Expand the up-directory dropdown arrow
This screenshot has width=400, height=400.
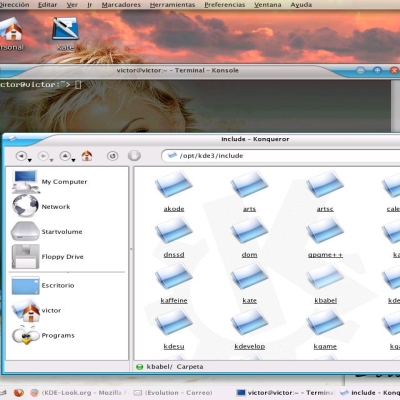(x=73, y=160)
